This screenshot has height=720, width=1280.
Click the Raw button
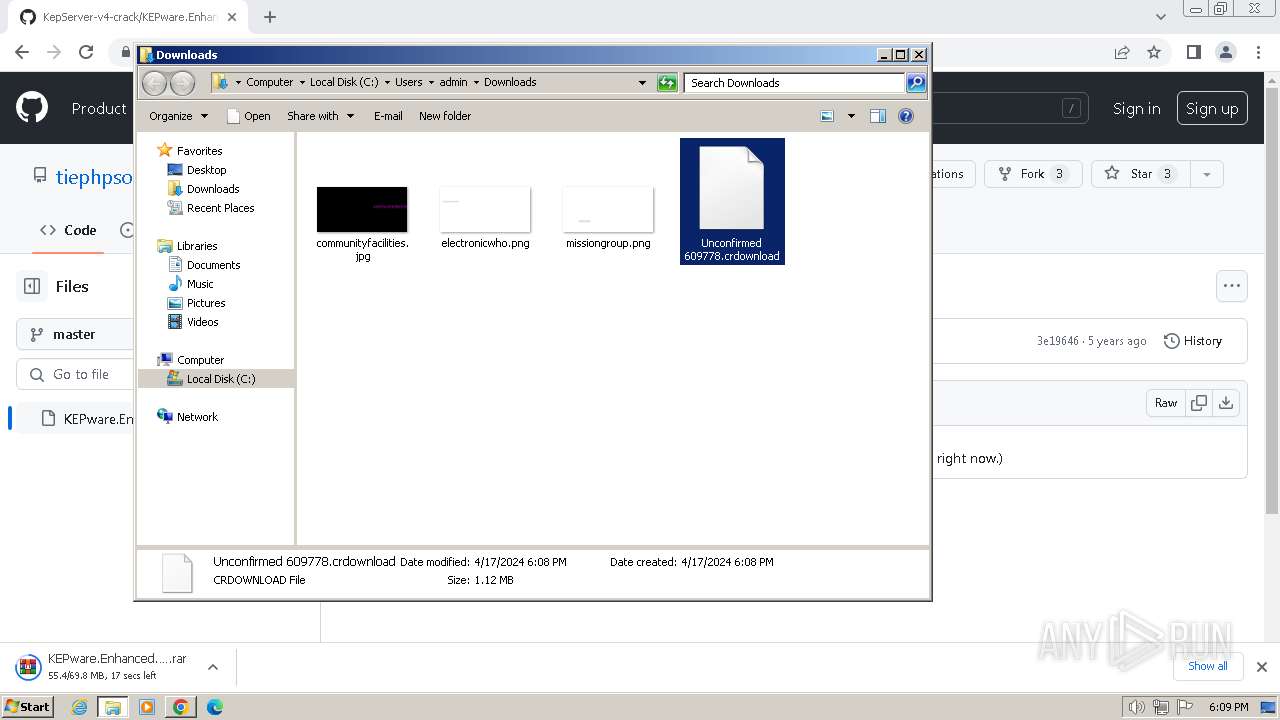(1166, 403)
